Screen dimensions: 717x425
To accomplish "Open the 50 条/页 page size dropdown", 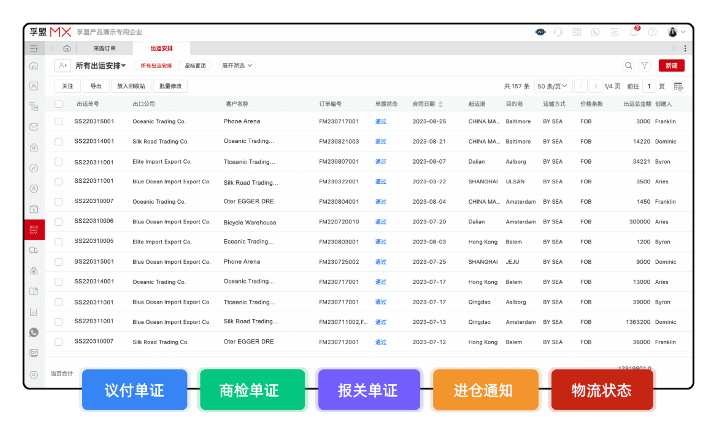I will click(x=552, y=87).
